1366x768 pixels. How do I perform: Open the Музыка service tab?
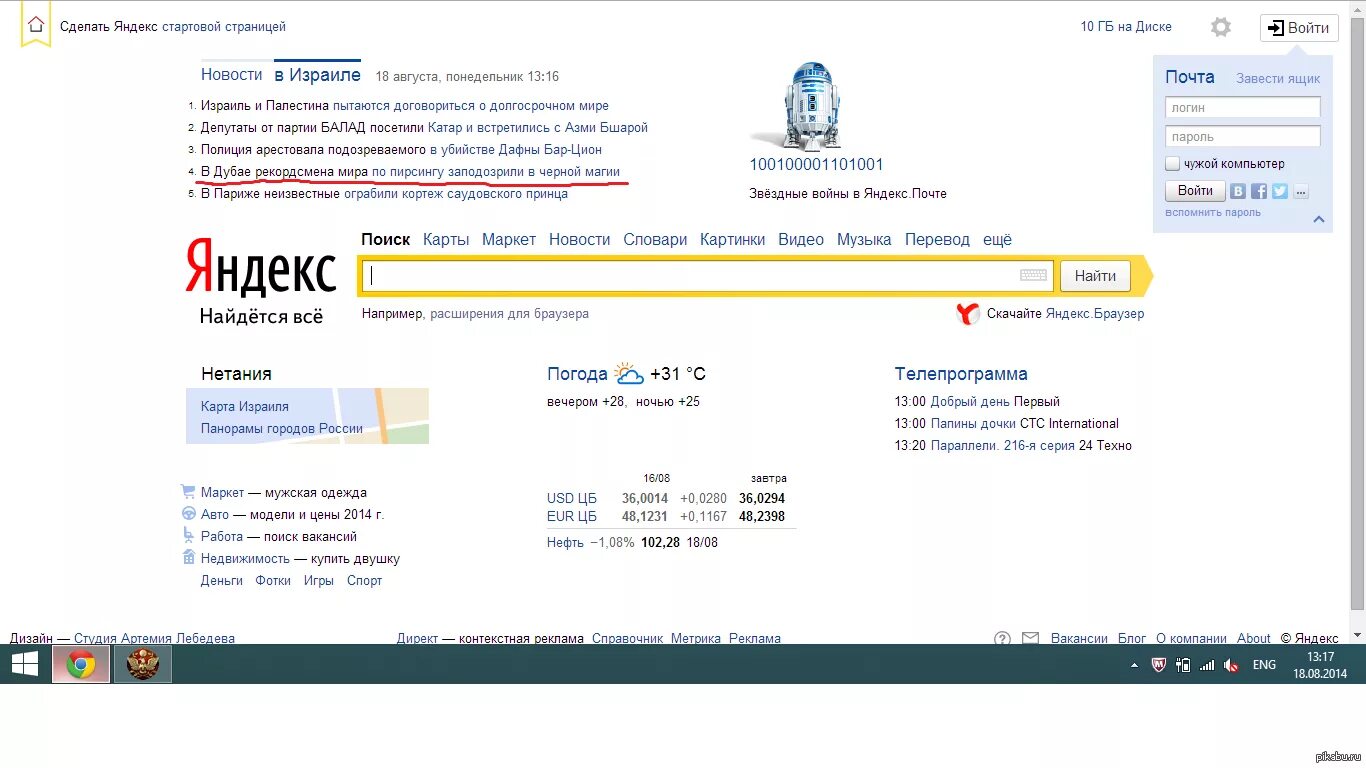[864, 240]
